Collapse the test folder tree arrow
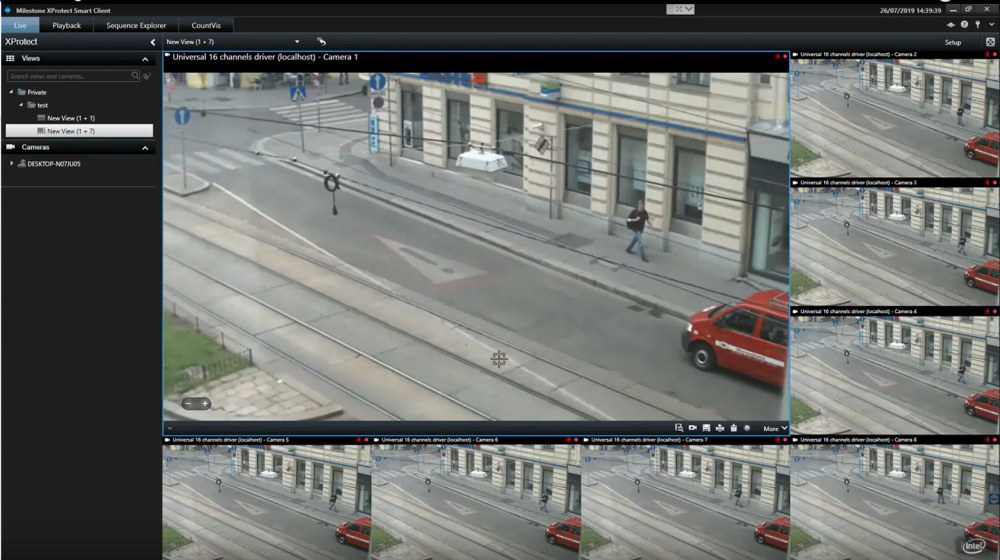Viewport: 1000px width, 560px height. pos(21,105)
